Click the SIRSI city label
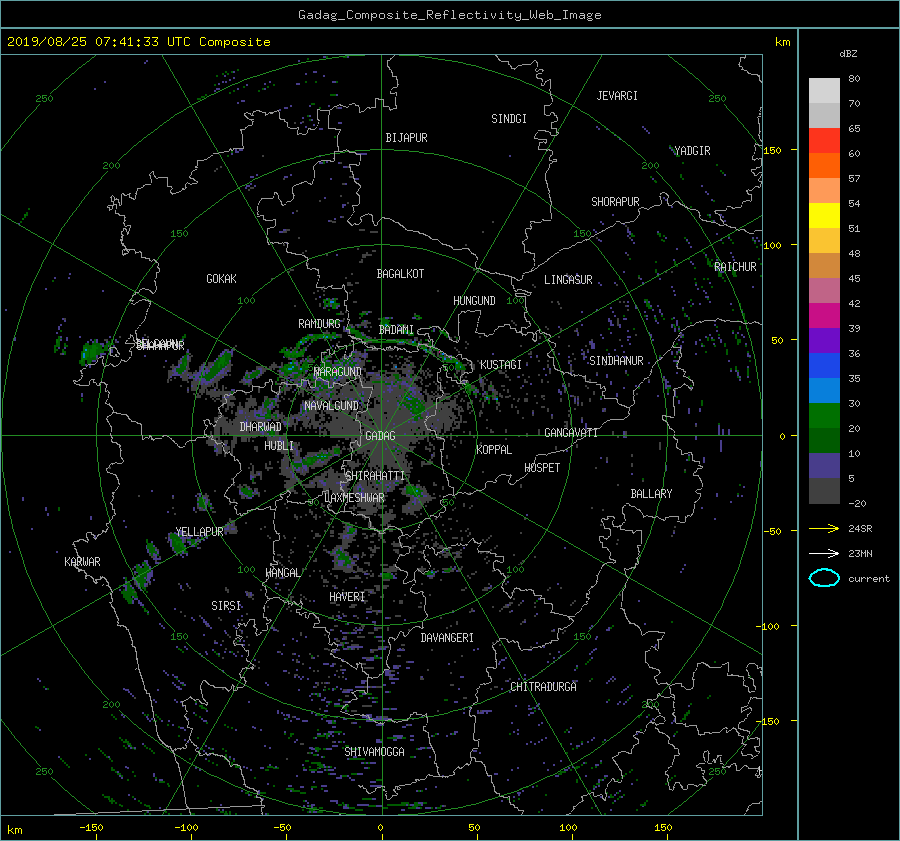Screen dimensions: 900x841 [x=226, y=606]
